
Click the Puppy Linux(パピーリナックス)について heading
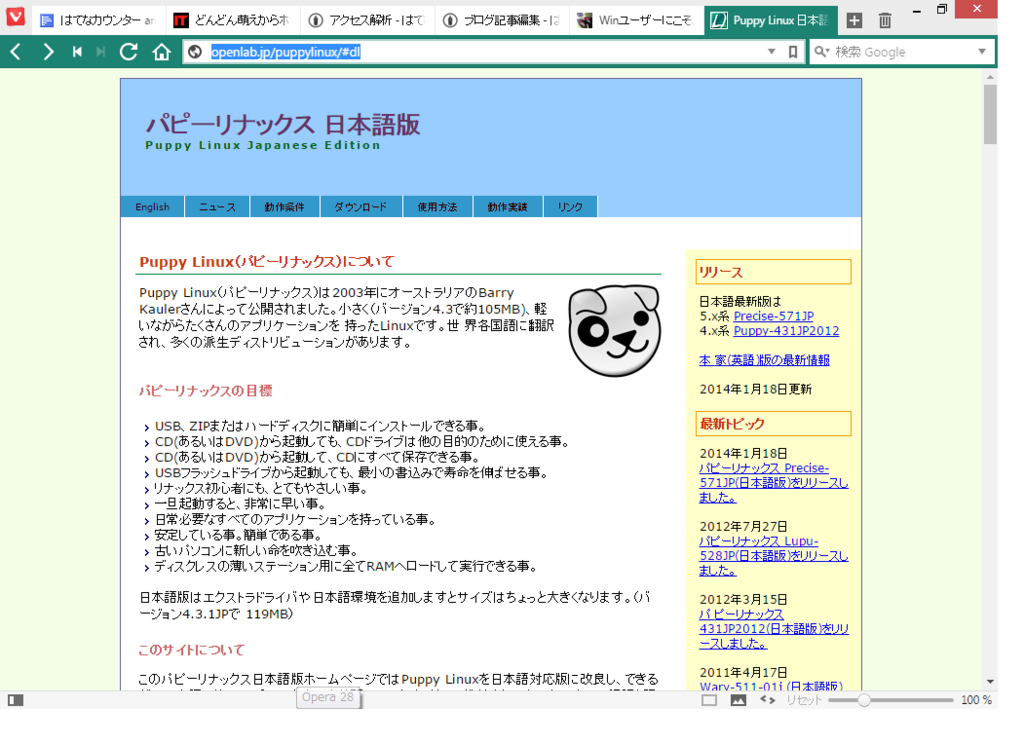point(267,262)
